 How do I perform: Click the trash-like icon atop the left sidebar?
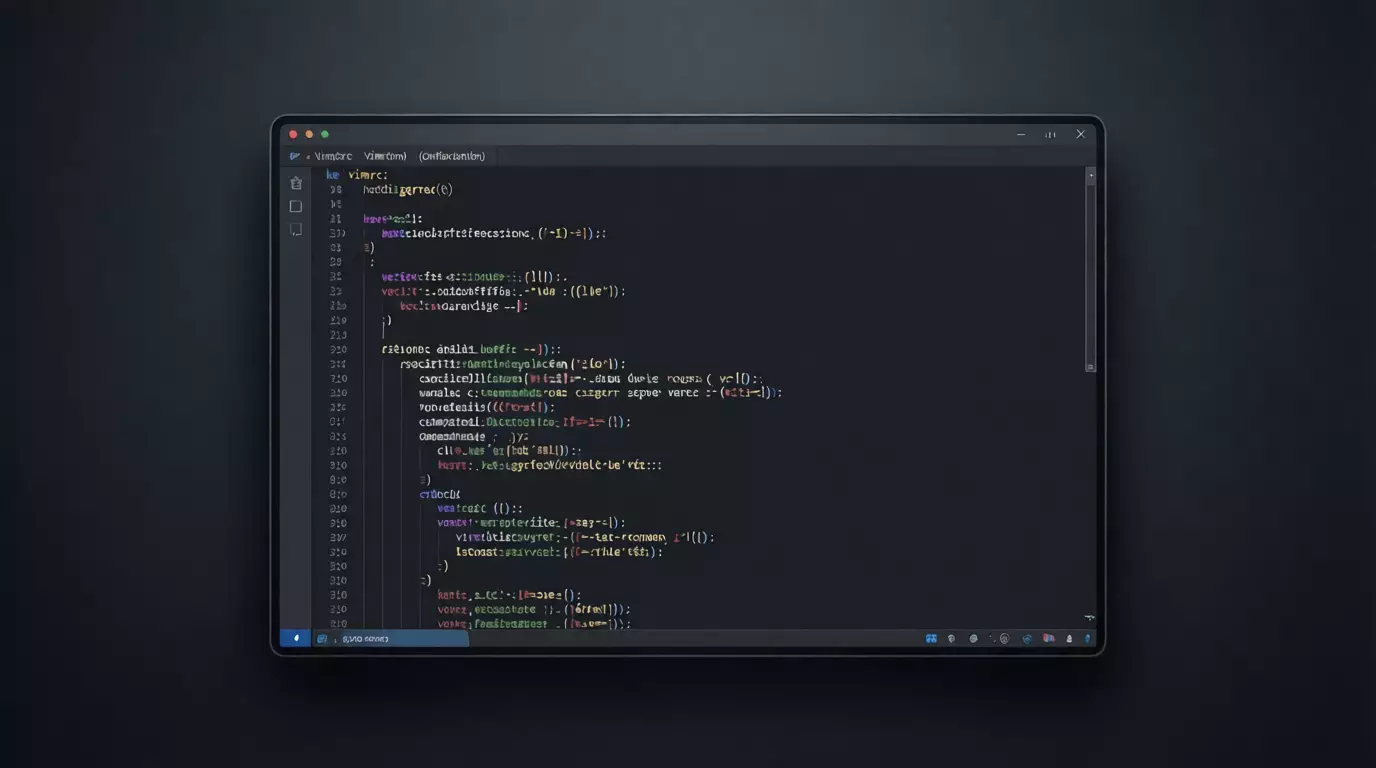295,183
